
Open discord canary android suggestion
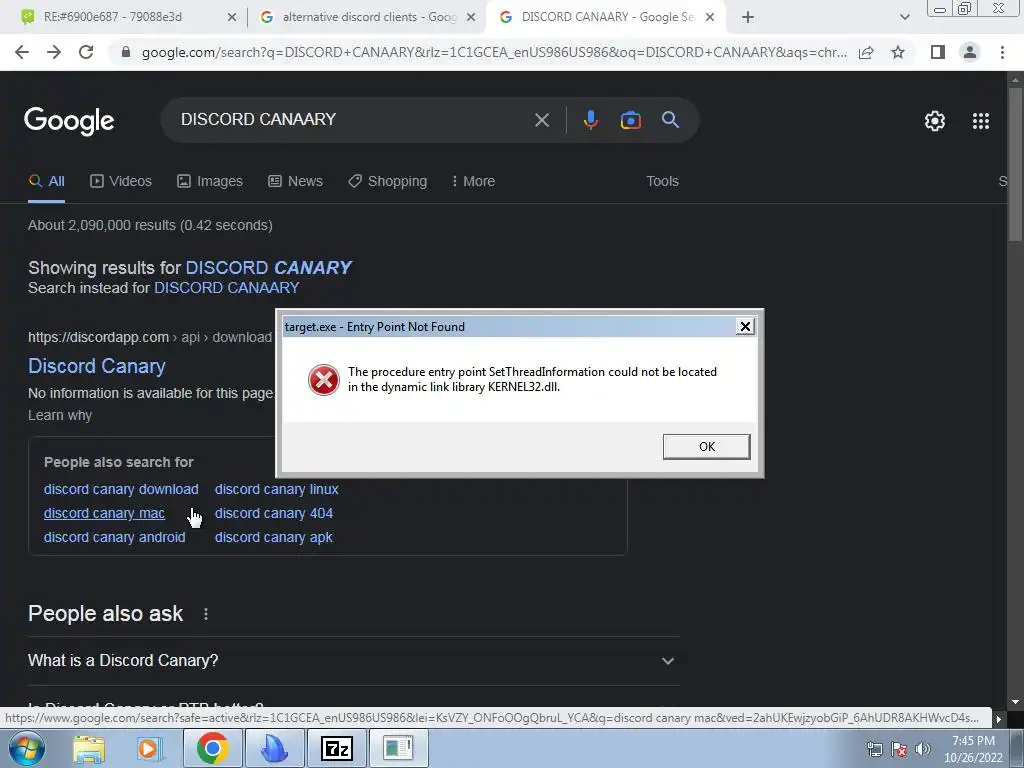[x=114, y=537]
